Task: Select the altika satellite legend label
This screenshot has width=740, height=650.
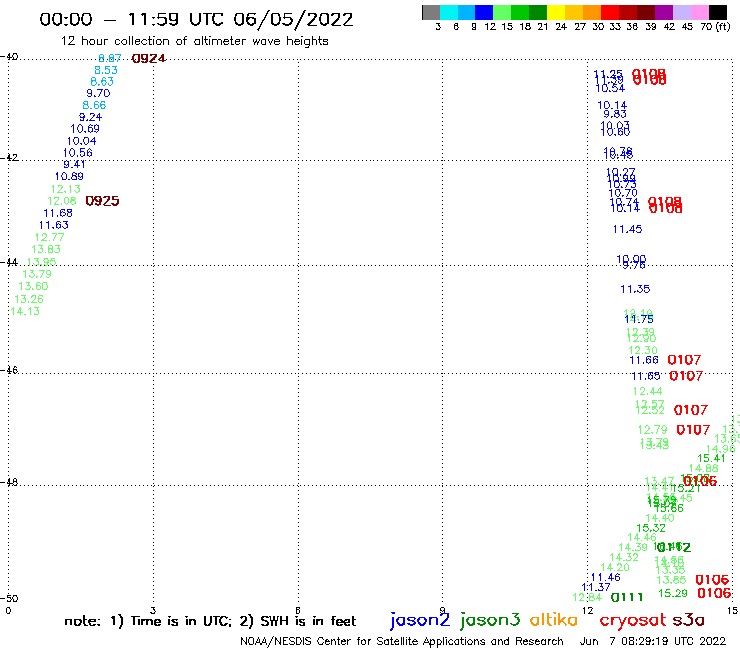Action: click(x=553, y=620)
